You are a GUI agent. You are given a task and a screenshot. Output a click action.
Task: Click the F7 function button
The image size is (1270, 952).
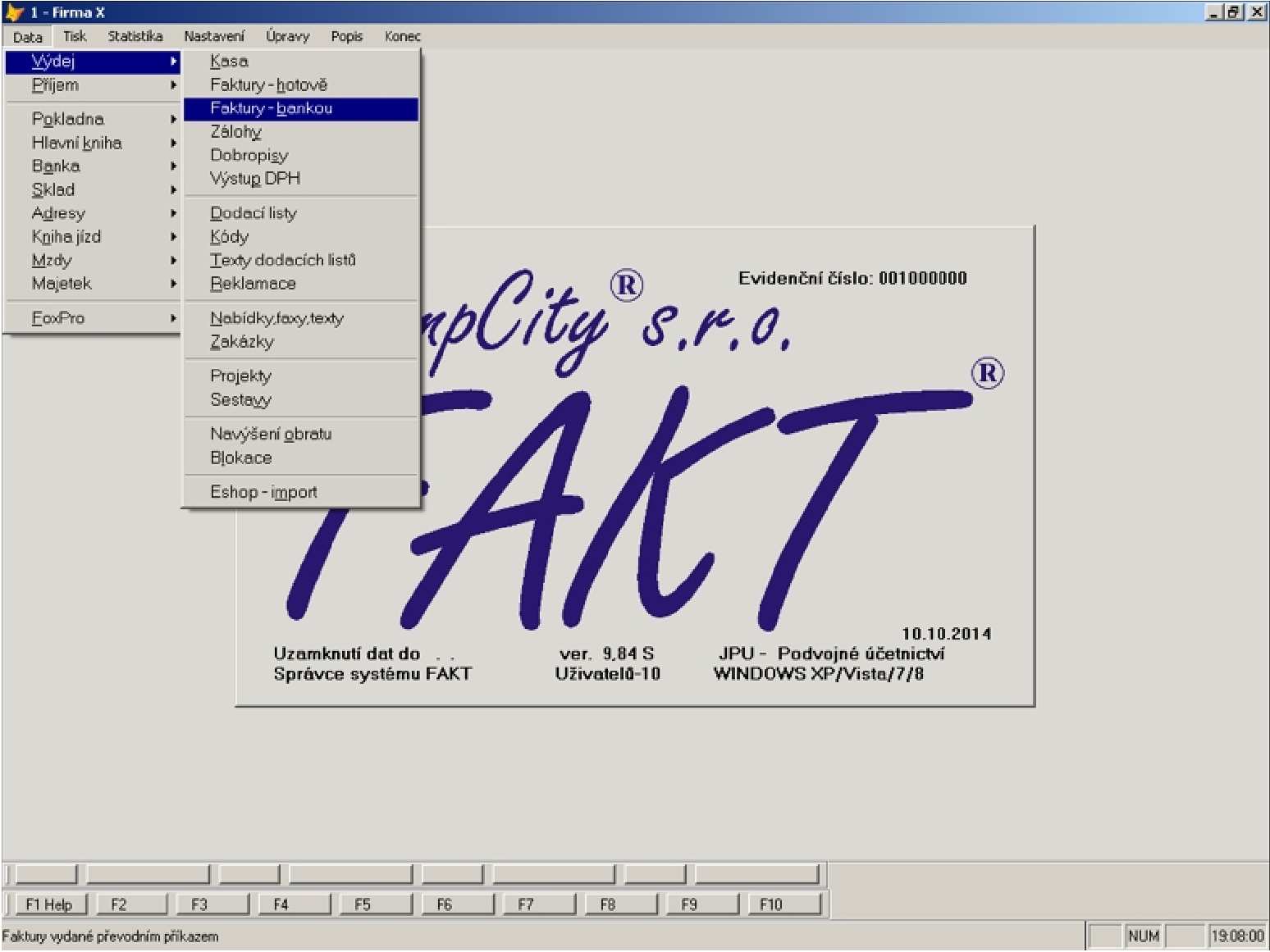(539, 904)
